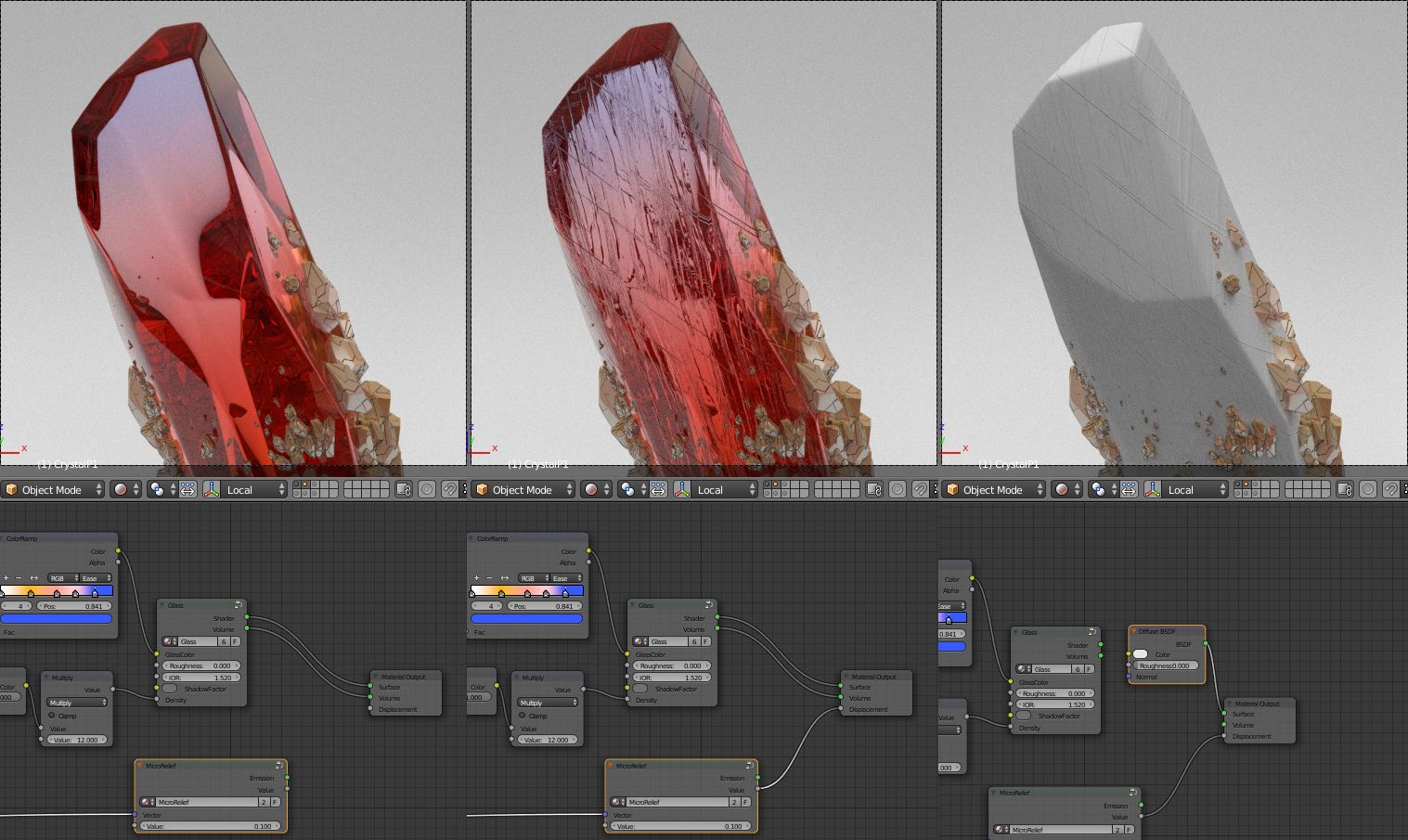This screenshot has width=1408, height=840.
Task: Toggle fake user F on left MicroRelief node
Action: pyautogui.click(x=275, y=802)
